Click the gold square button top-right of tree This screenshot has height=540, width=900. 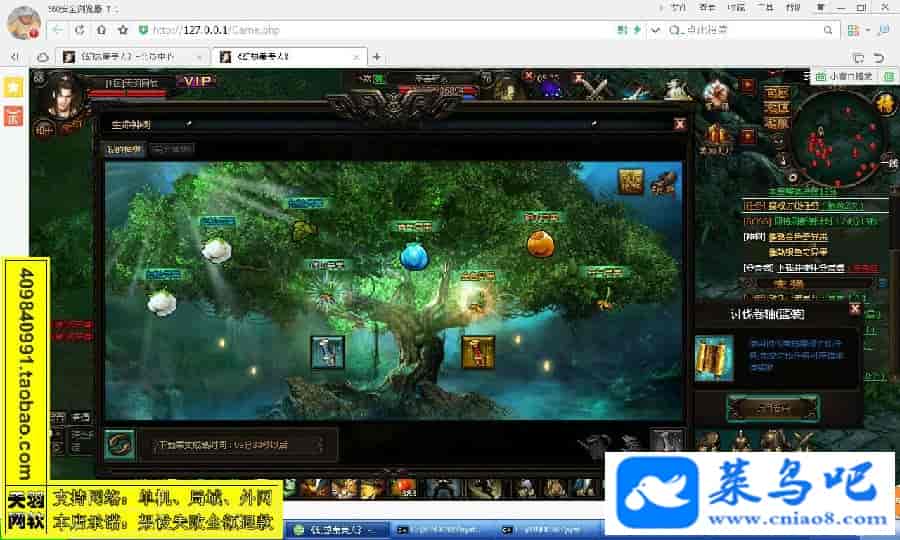pos(630,181)
